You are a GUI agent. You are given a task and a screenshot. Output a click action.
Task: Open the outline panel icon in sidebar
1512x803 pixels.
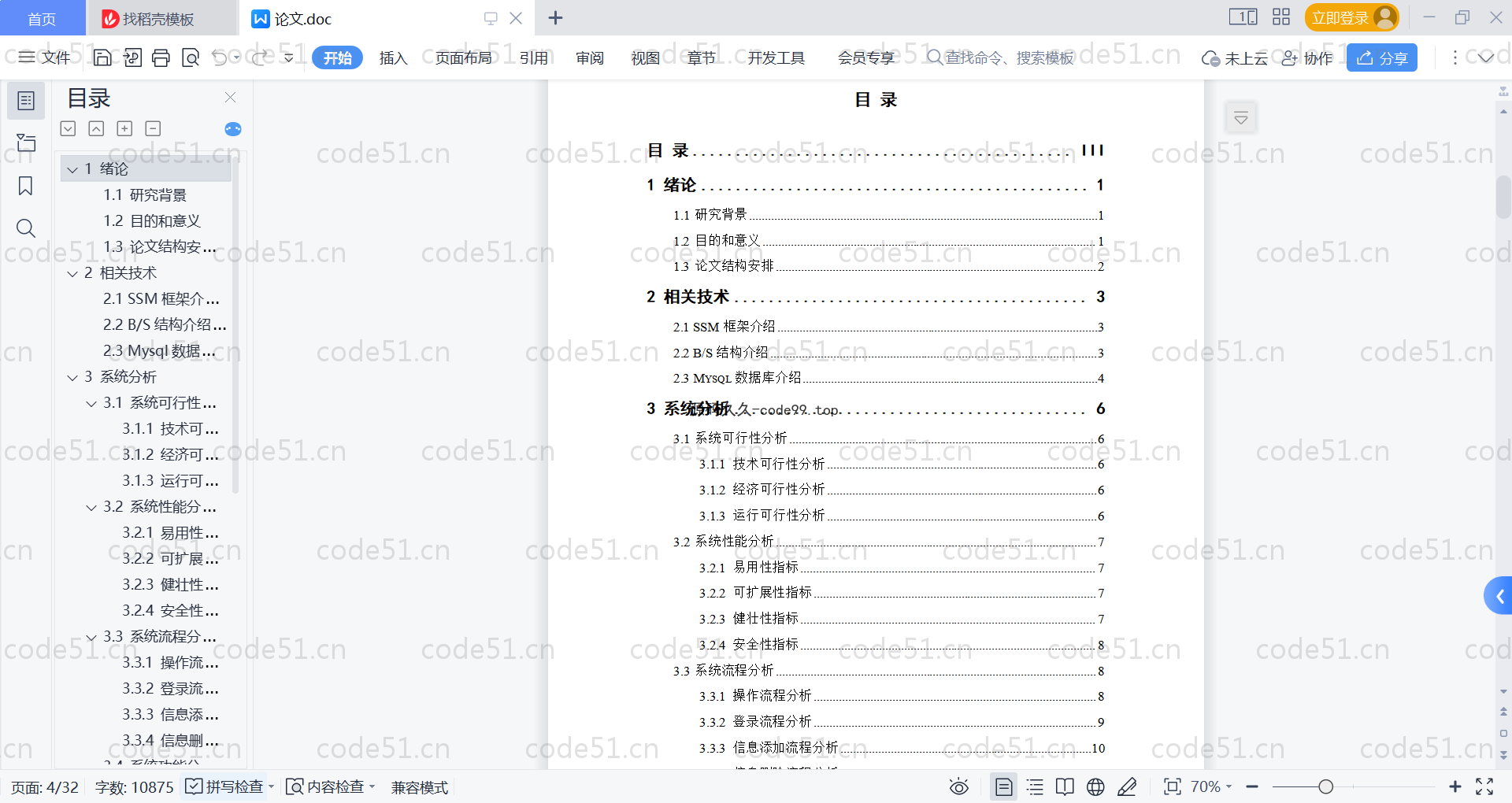pos(26,101)
